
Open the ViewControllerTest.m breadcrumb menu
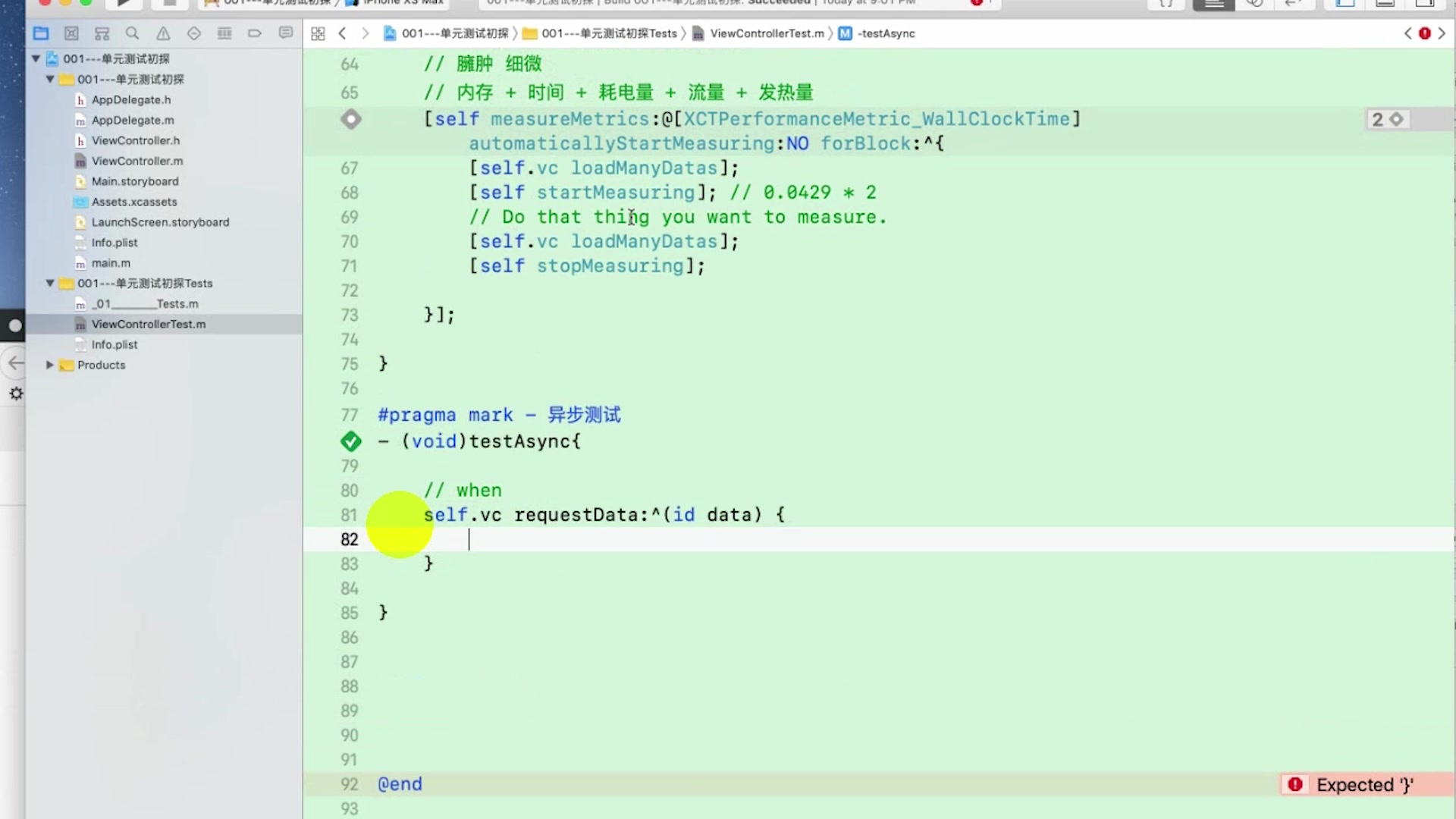click(758, 33)
